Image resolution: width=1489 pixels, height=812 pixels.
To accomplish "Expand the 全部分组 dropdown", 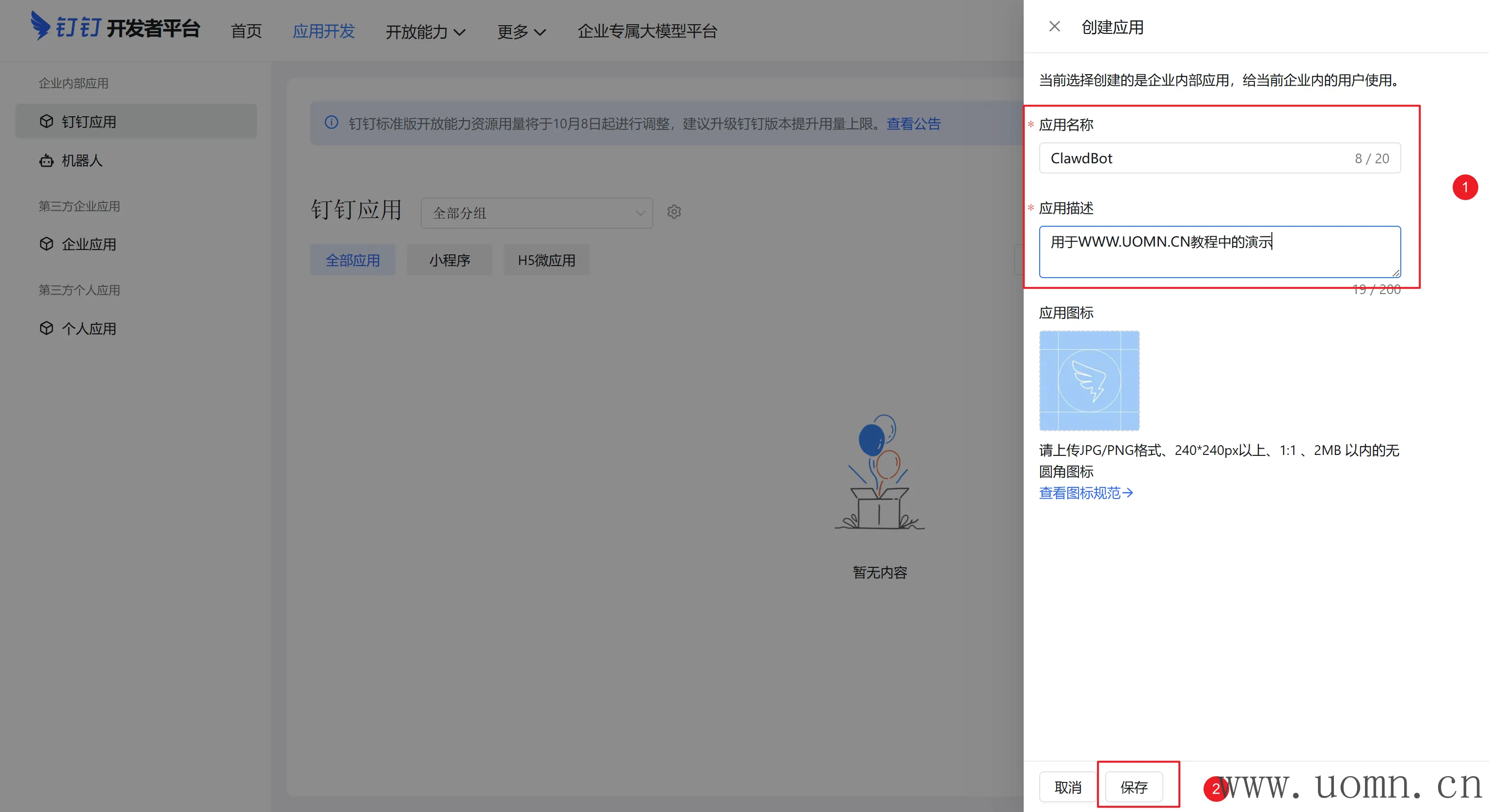I will 537,213.
